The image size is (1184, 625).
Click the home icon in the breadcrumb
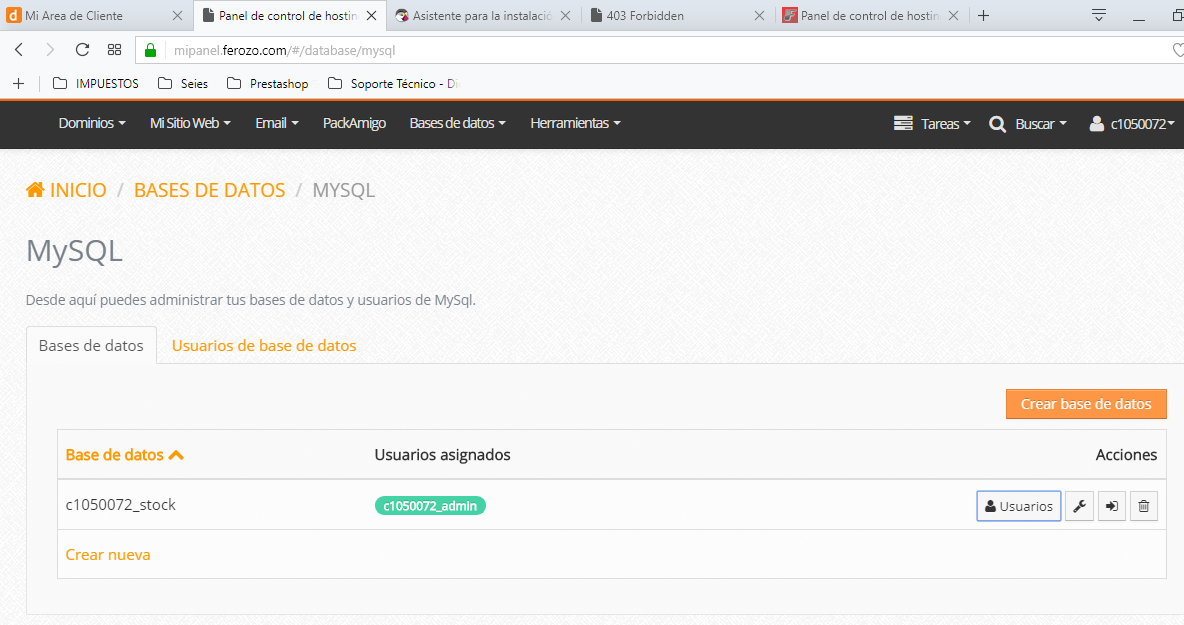(35, 189)
